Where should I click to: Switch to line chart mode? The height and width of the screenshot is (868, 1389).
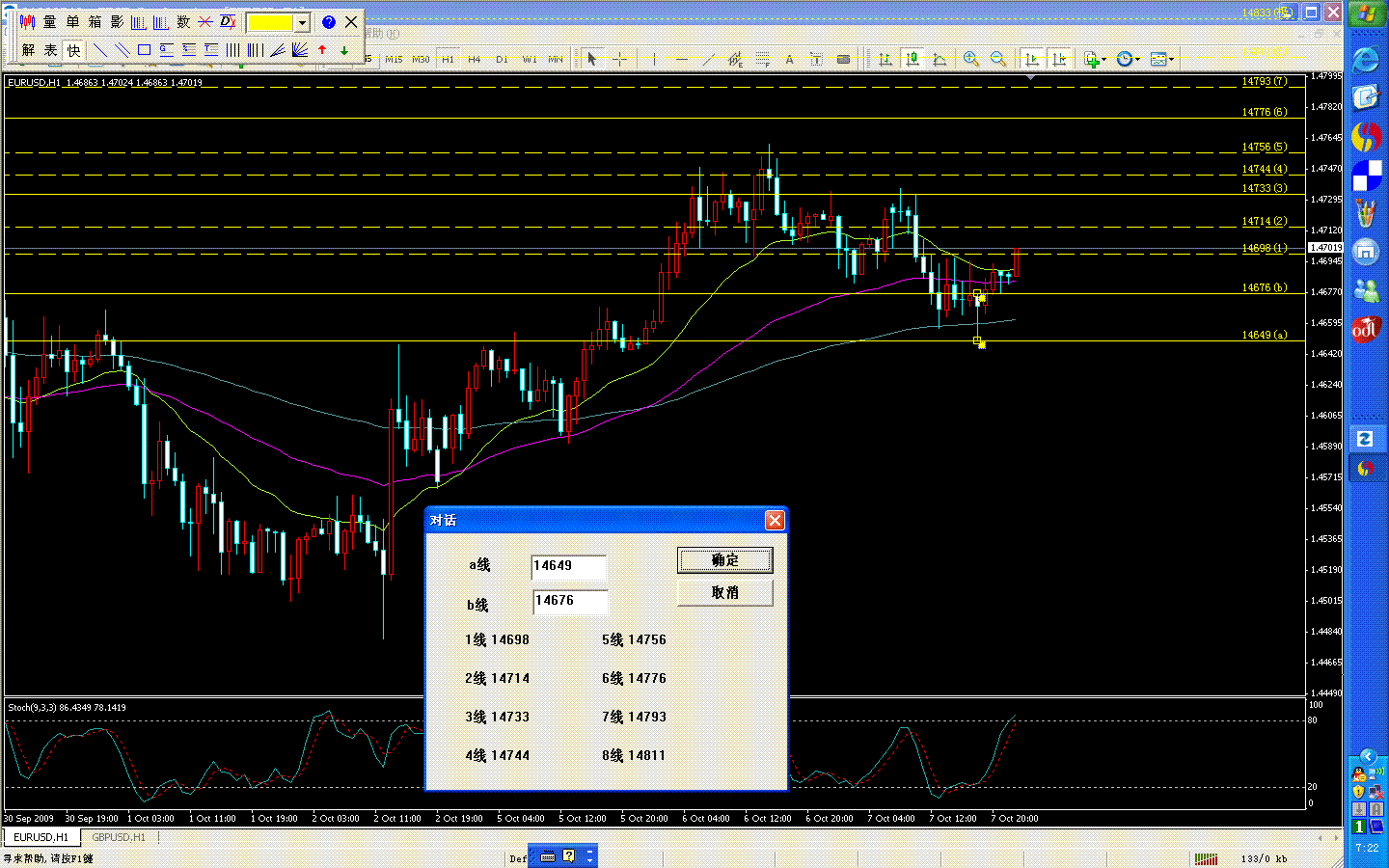[x=939, y=60]
